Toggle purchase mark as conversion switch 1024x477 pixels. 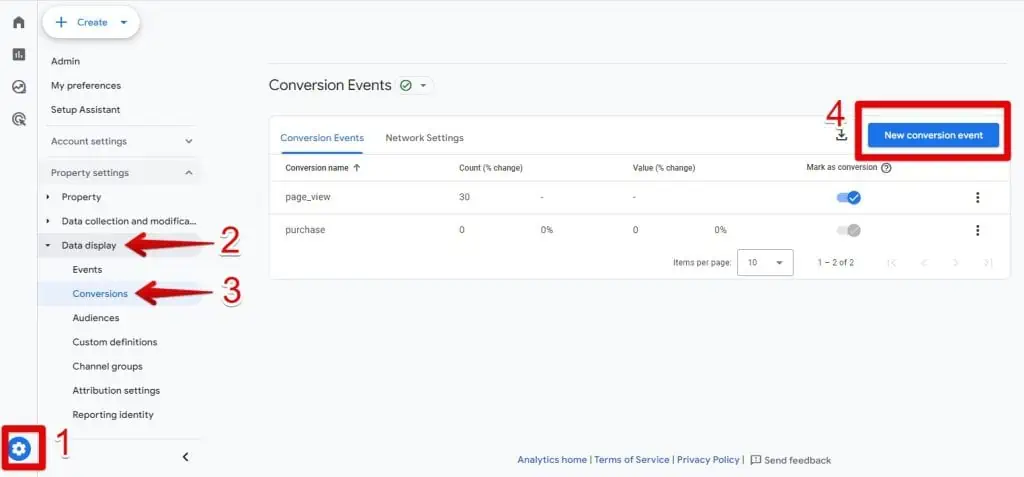pos(848,230)
